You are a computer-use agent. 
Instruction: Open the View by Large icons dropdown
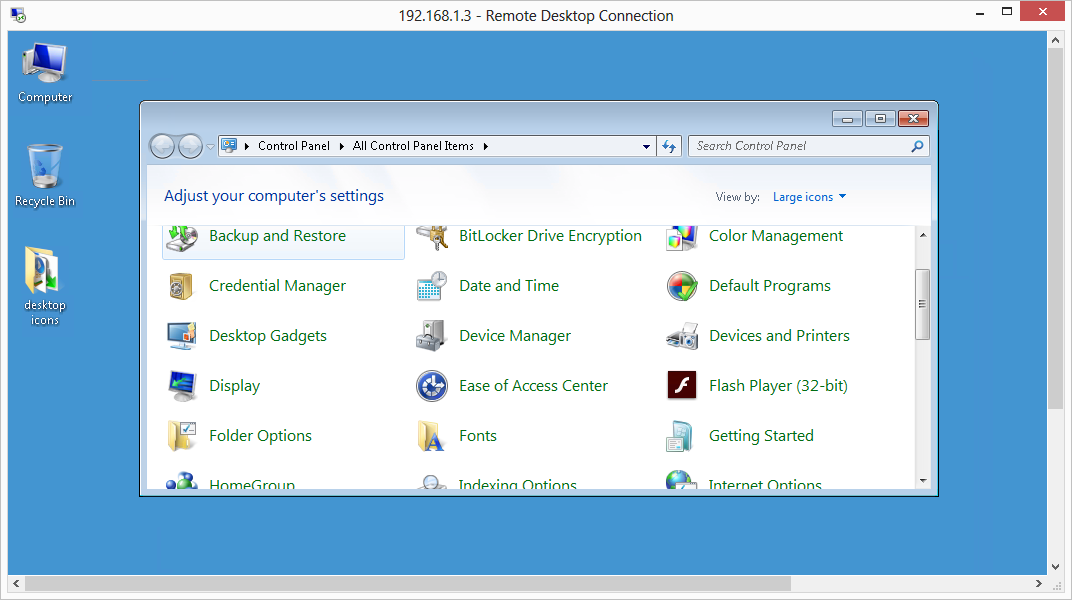tap(809, 197)
